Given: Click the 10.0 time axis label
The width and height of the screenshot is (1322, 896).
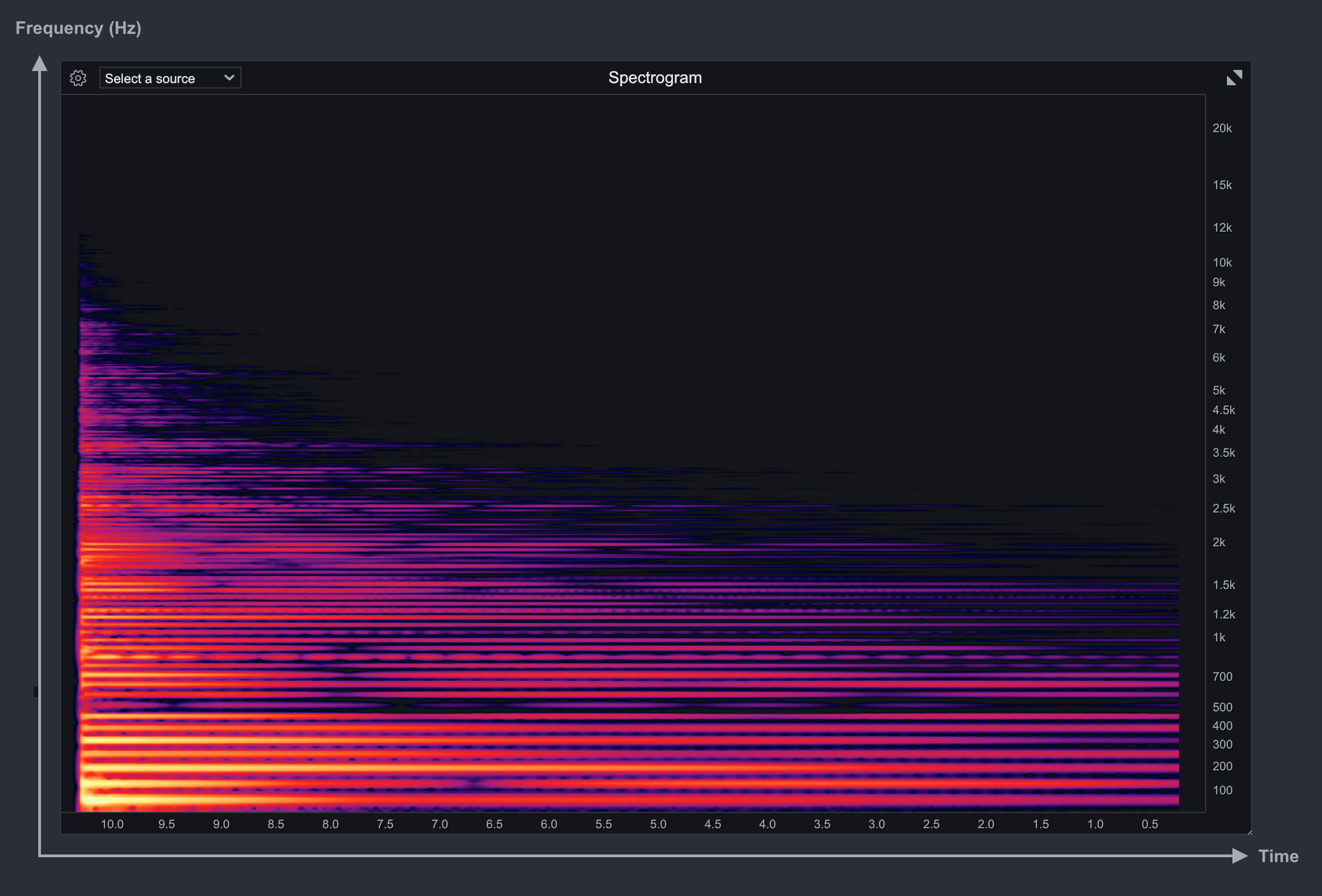Looking at the screenshot, I should (112, 824).
